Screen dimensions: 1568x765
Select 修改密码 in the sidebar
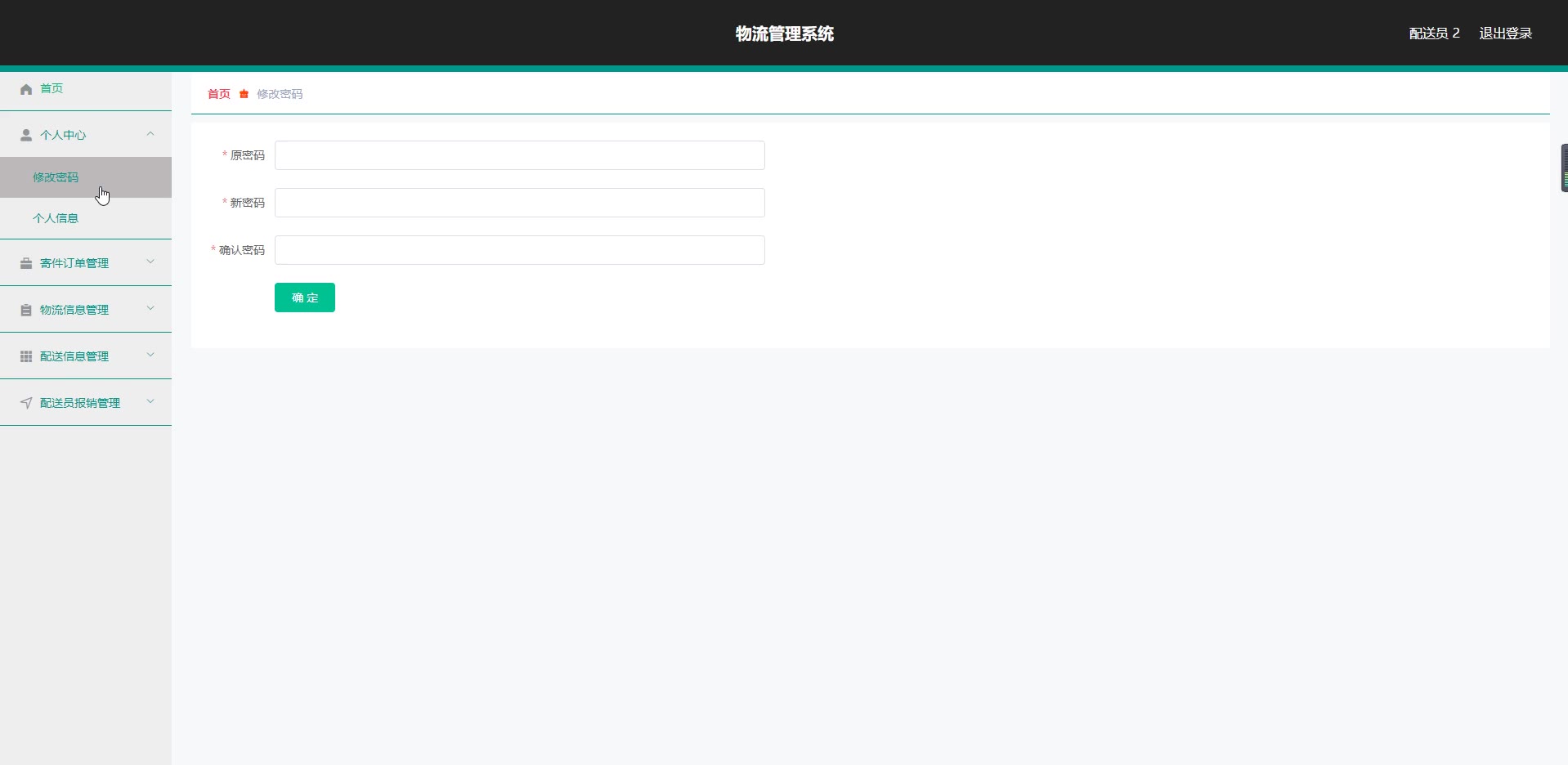pyautogui.click(x=86, y=177)
